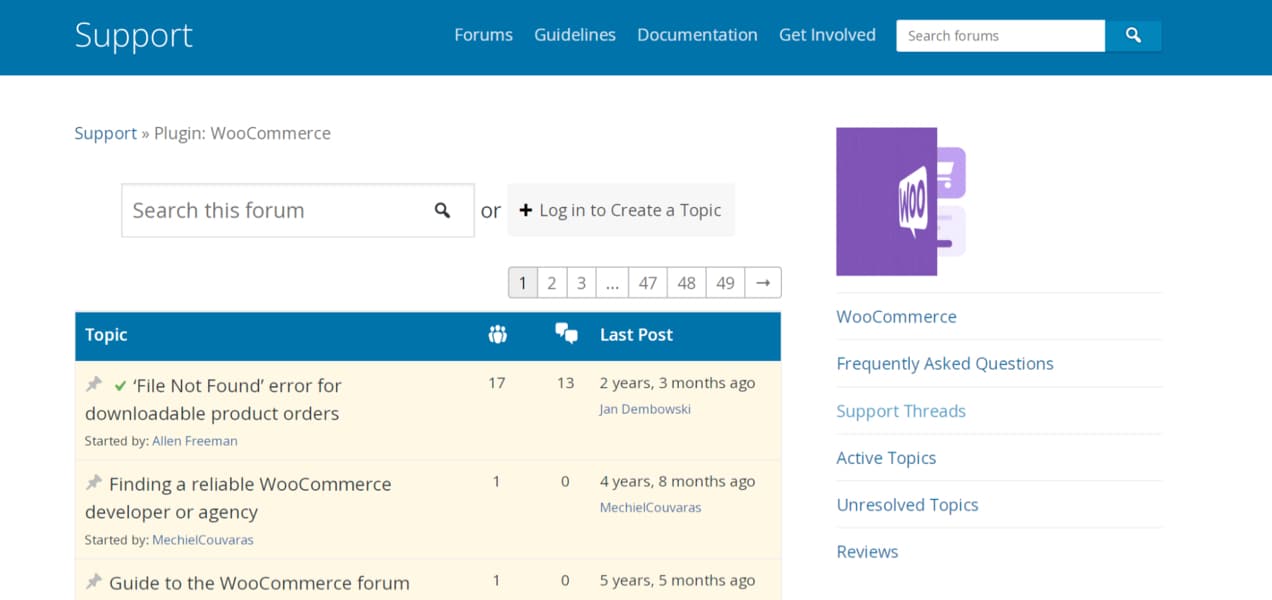1272x600 pixels.
Task: Click the magnifier icon in the forum search box
Action: coord(443,210)
